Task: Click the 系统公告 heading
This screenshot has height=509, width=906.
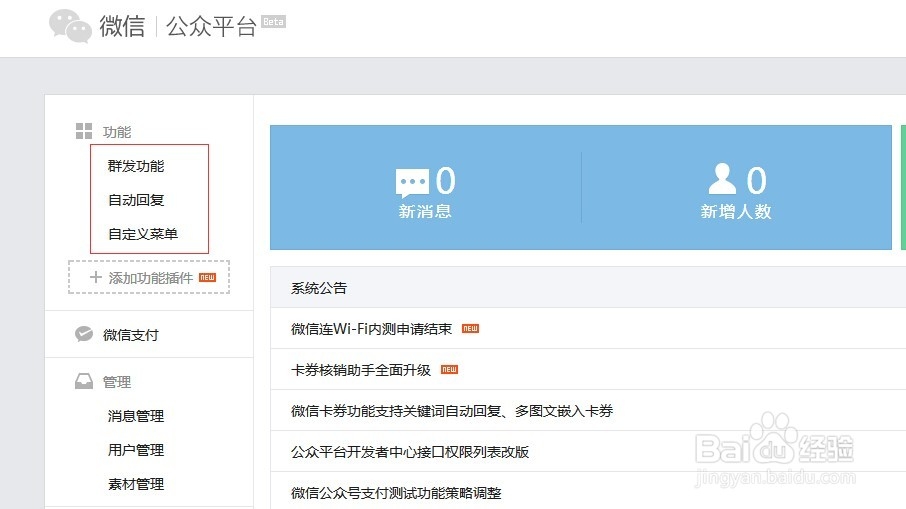Action: [319, 288]
